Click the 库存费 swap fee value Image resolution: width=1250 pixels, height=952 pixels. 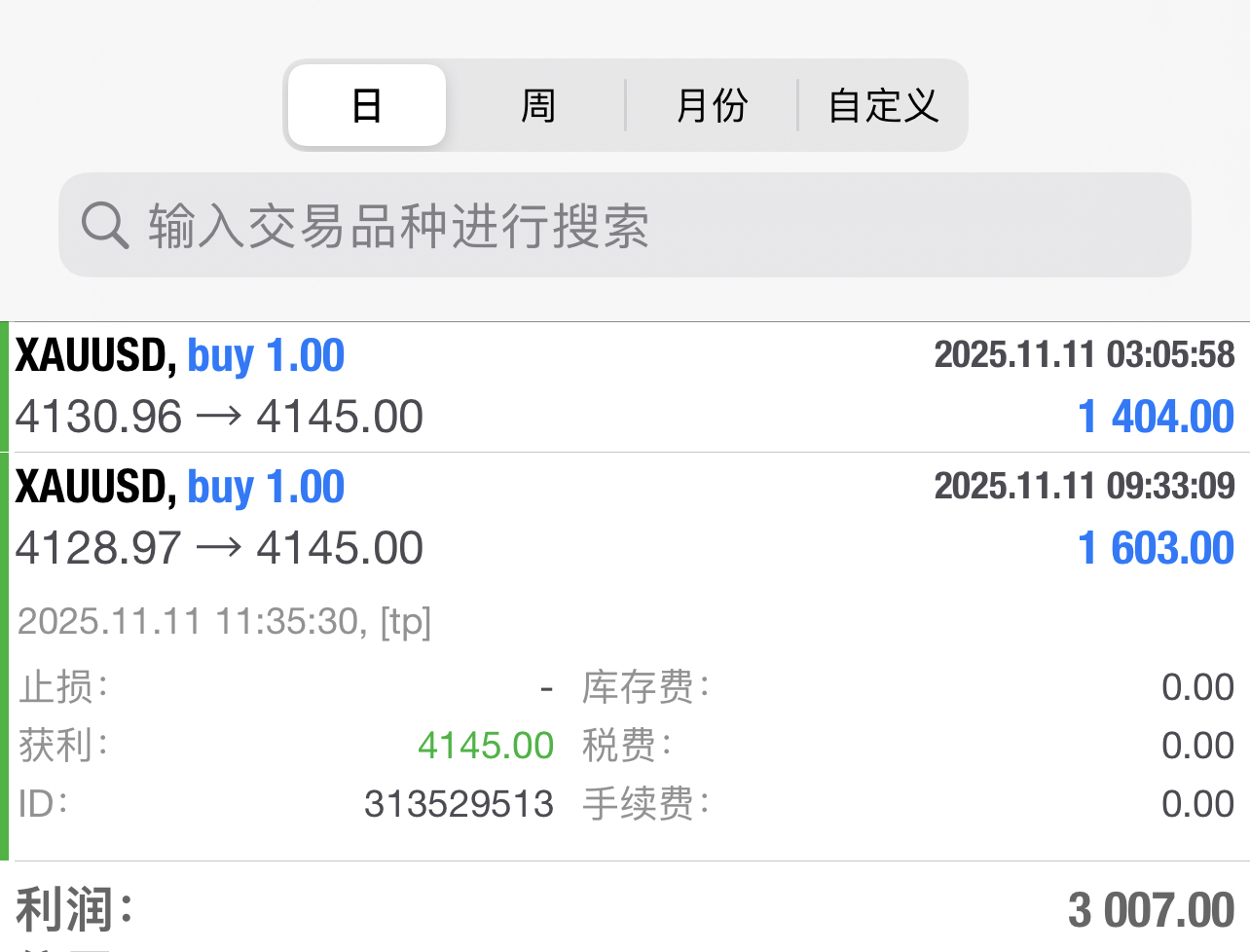[1197, 687]
